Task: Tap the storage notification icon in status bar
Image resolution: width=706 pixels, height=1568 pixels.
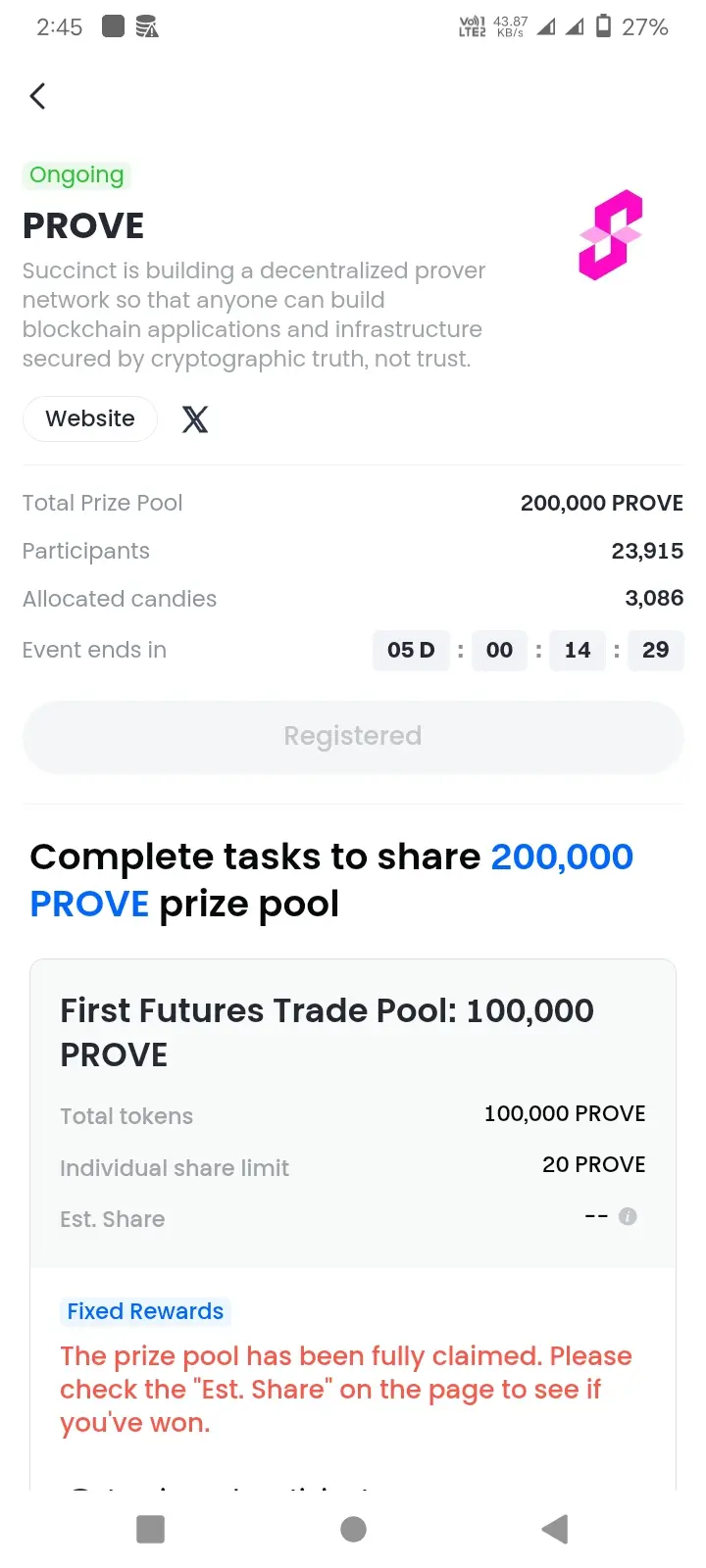Action: click(x=147, y=26)
